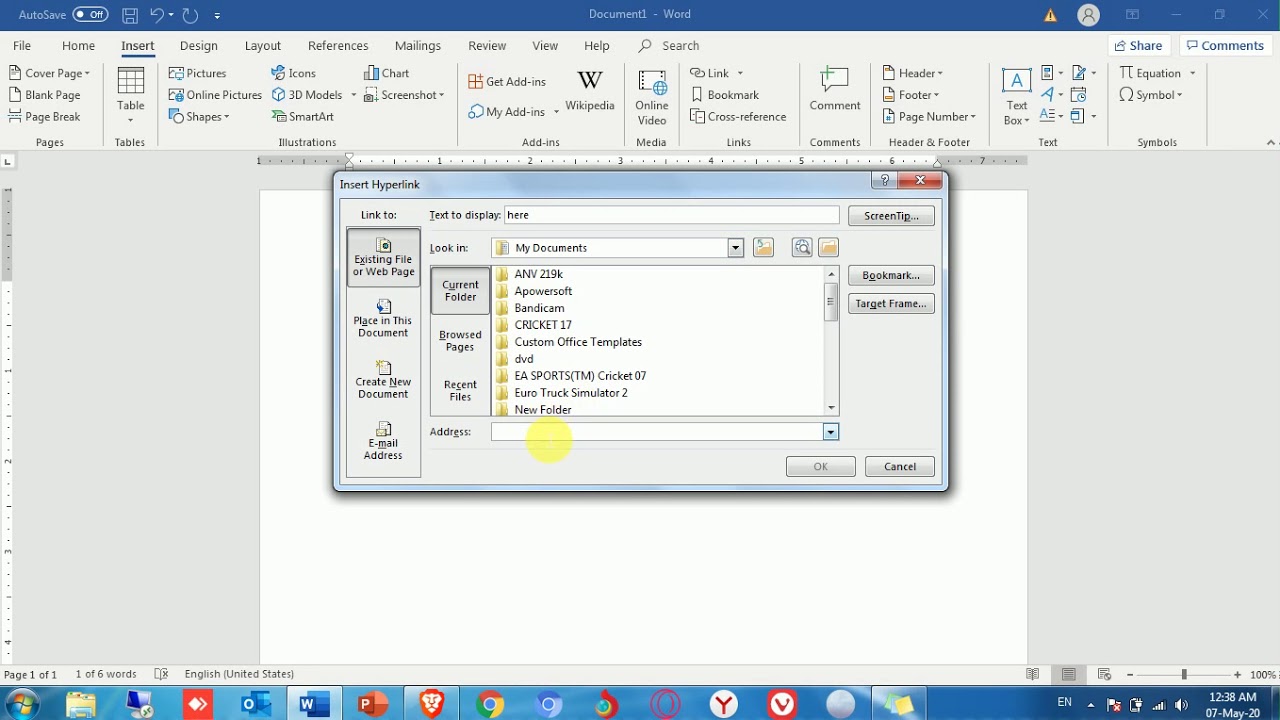Click the Bookmark button in the dialog
1280x720 pixels.
(x=891, y=276)
